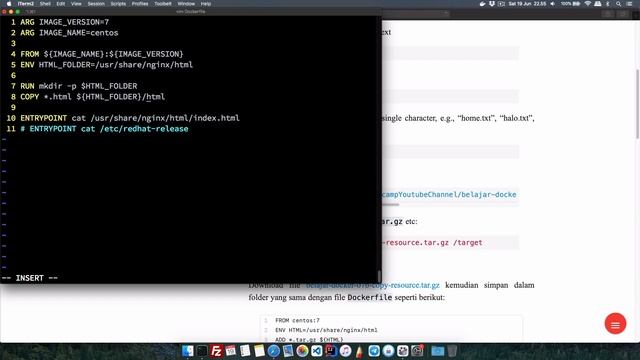Open the Notification Center list icon
Image resolution: width=640 pixels, height=360 pixels.
tap(629, 4)
